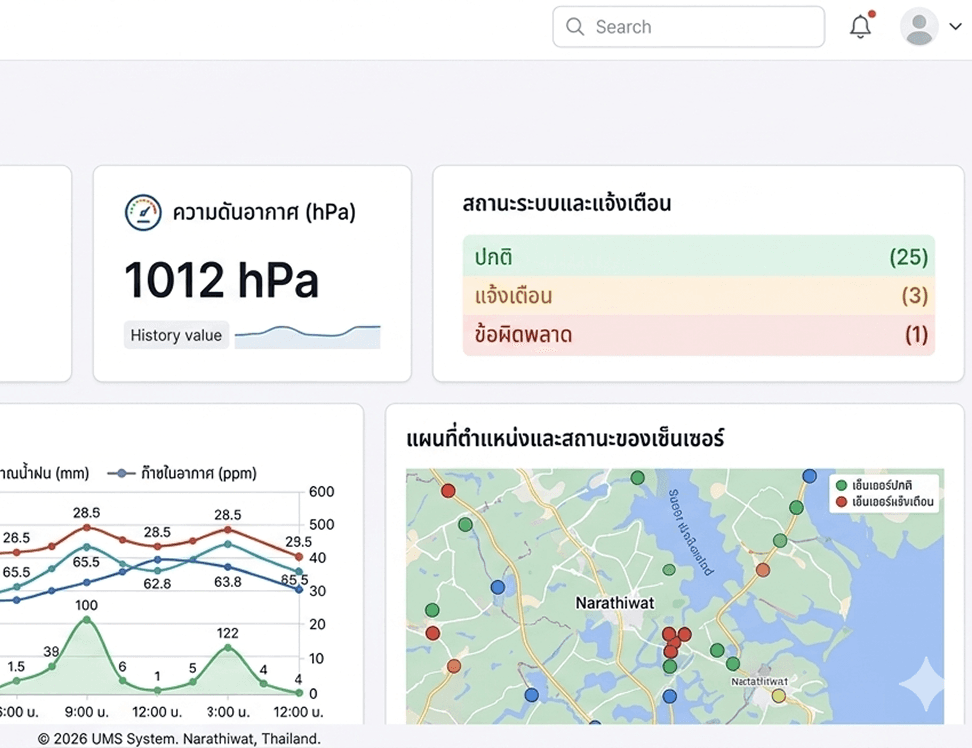Click the 122 rainfall data point

coord(228,647)
